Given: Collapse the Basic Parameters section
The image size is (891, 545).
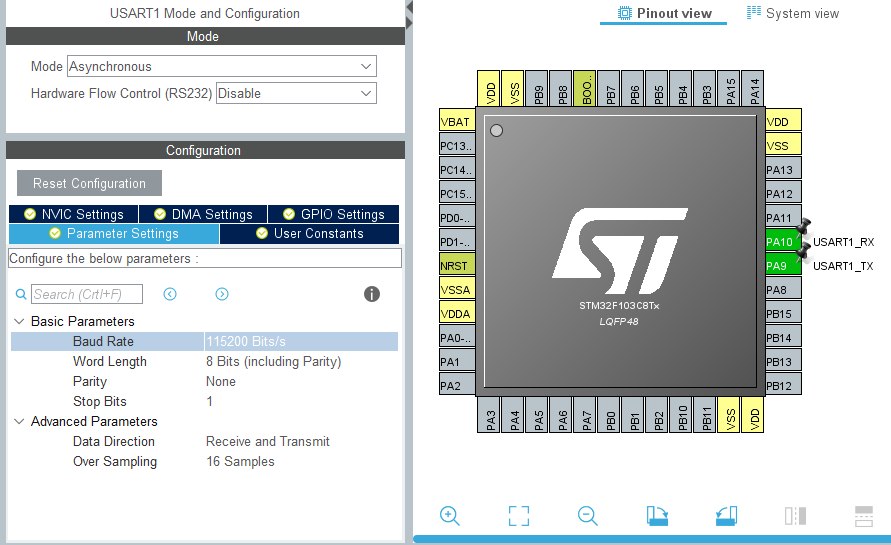Looking at the screenshot, I should tap(19, 321).
